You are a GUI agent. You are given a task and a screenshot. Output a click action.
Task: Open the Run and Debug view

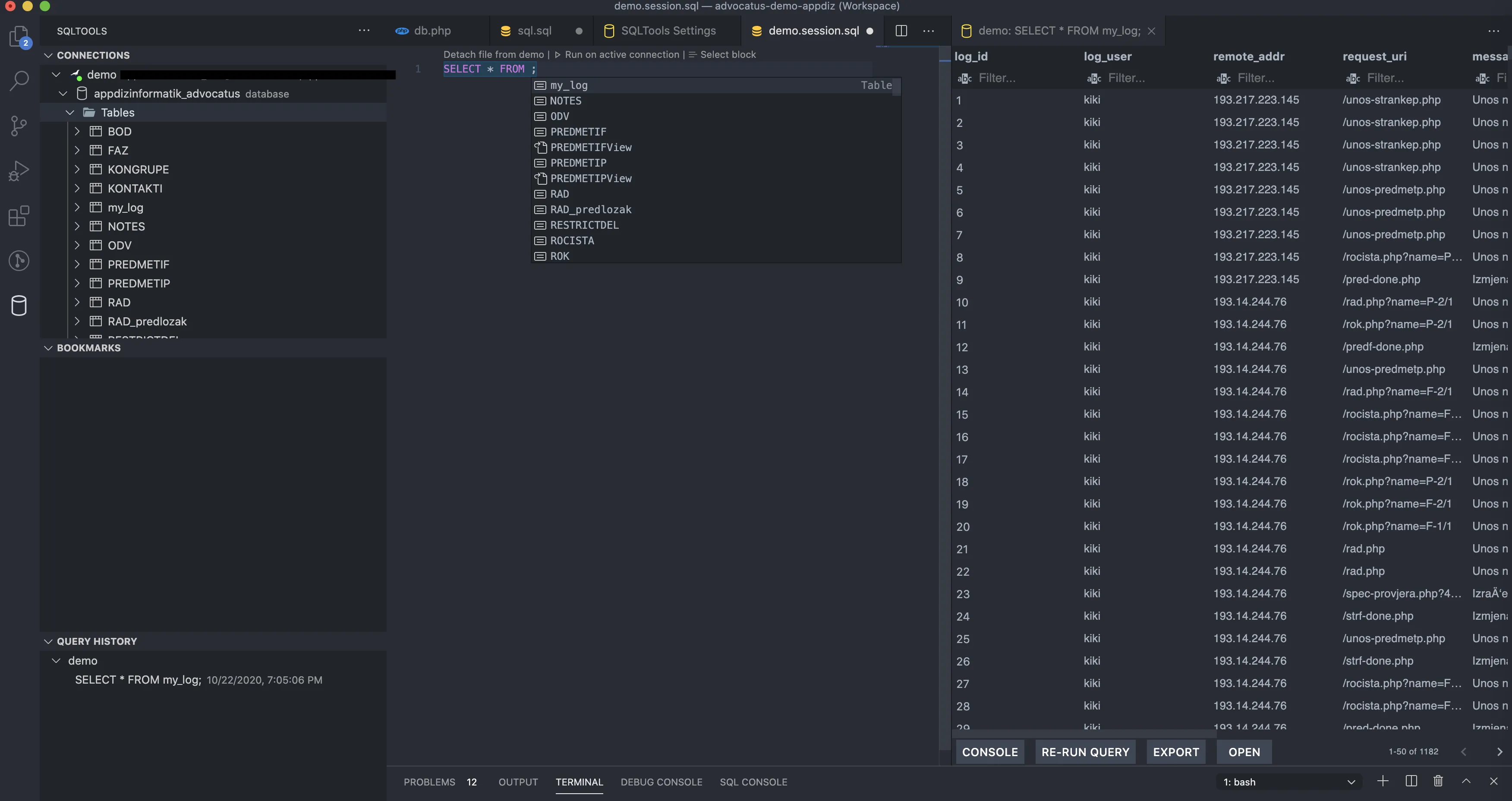[19, 171]
